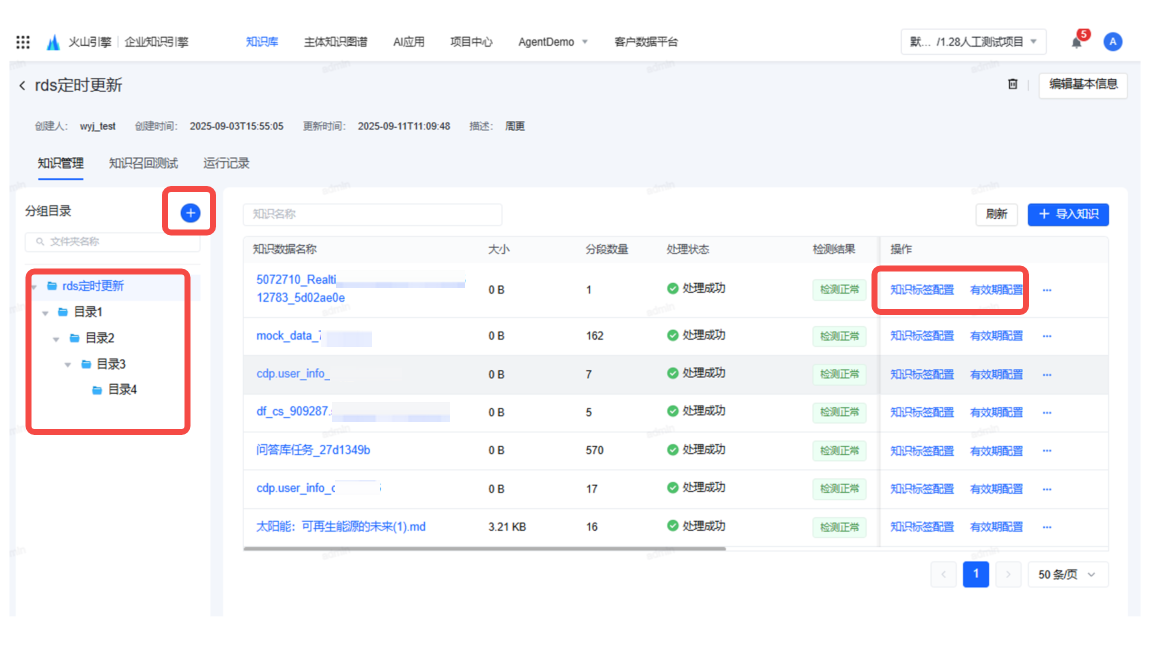Click the 导入知识 button
The width and height of the screenshot is (1152, 645).
point(1068,214)
